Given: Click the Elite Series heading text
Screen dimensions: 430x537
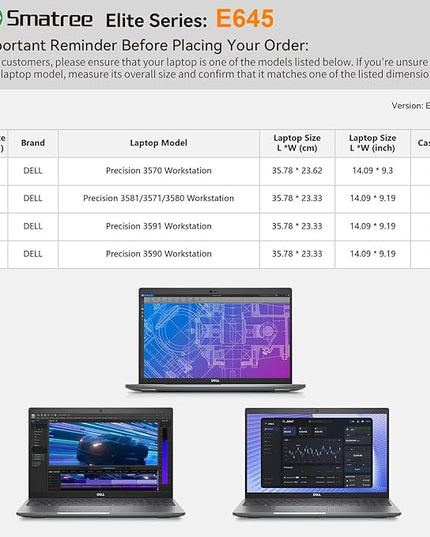Looking at the screenshot, I should [156, 21].
